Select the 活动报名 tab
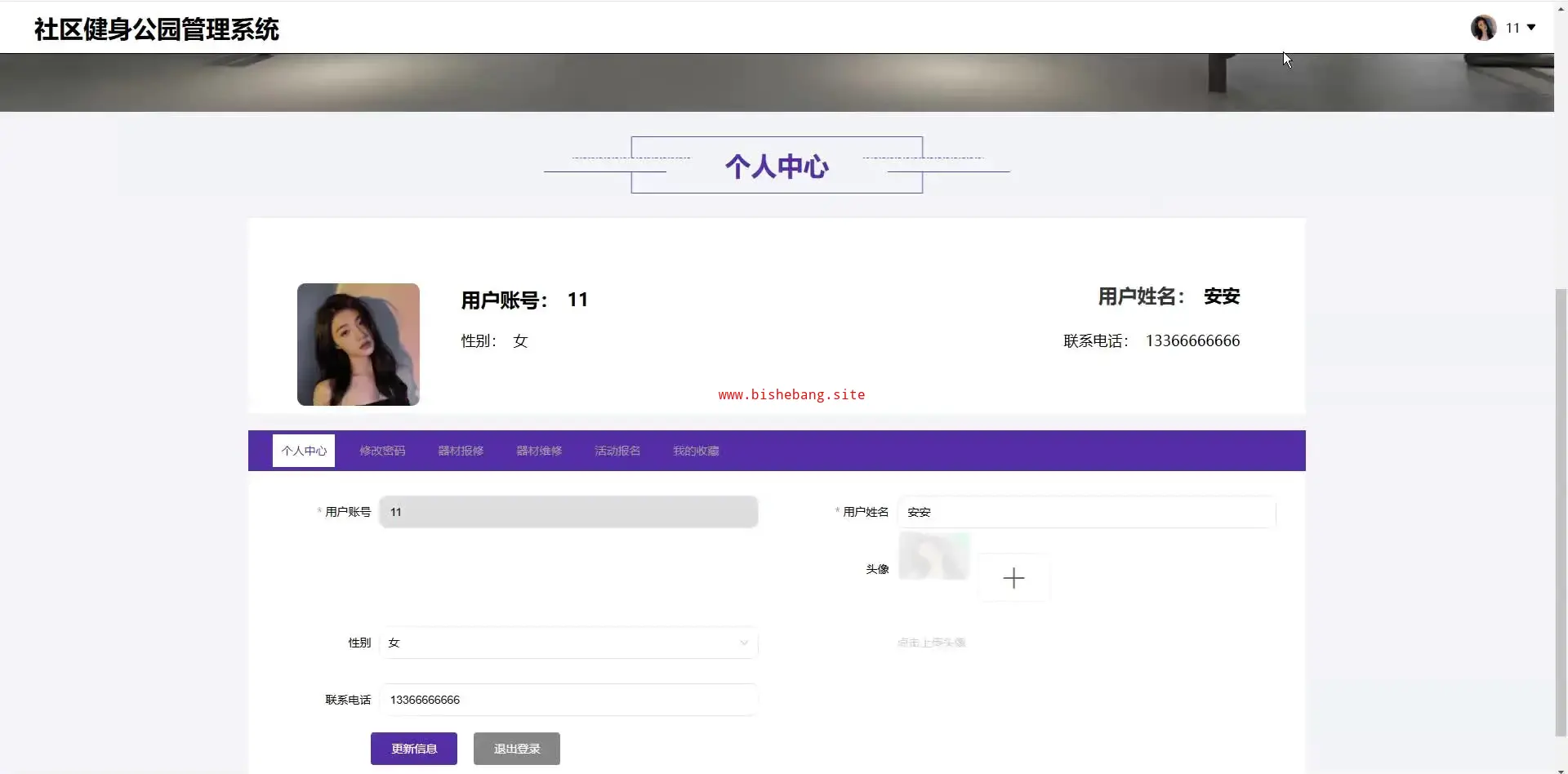This screenshot has width=1568, height=774. pyautogui.click(x=617, y=451)
